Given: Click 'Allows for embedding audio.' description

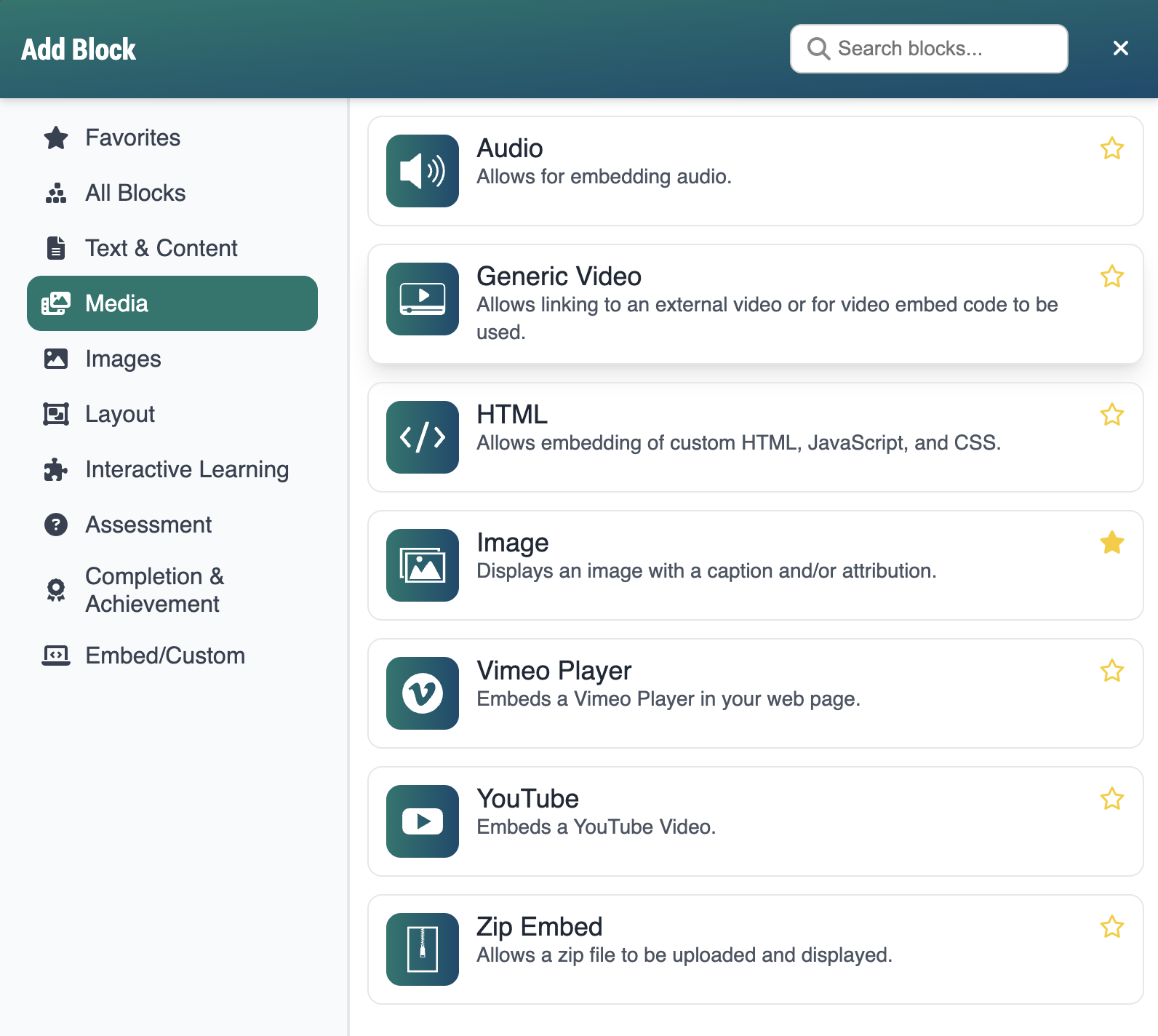Looking at the screenshot, I should (604, 177).
